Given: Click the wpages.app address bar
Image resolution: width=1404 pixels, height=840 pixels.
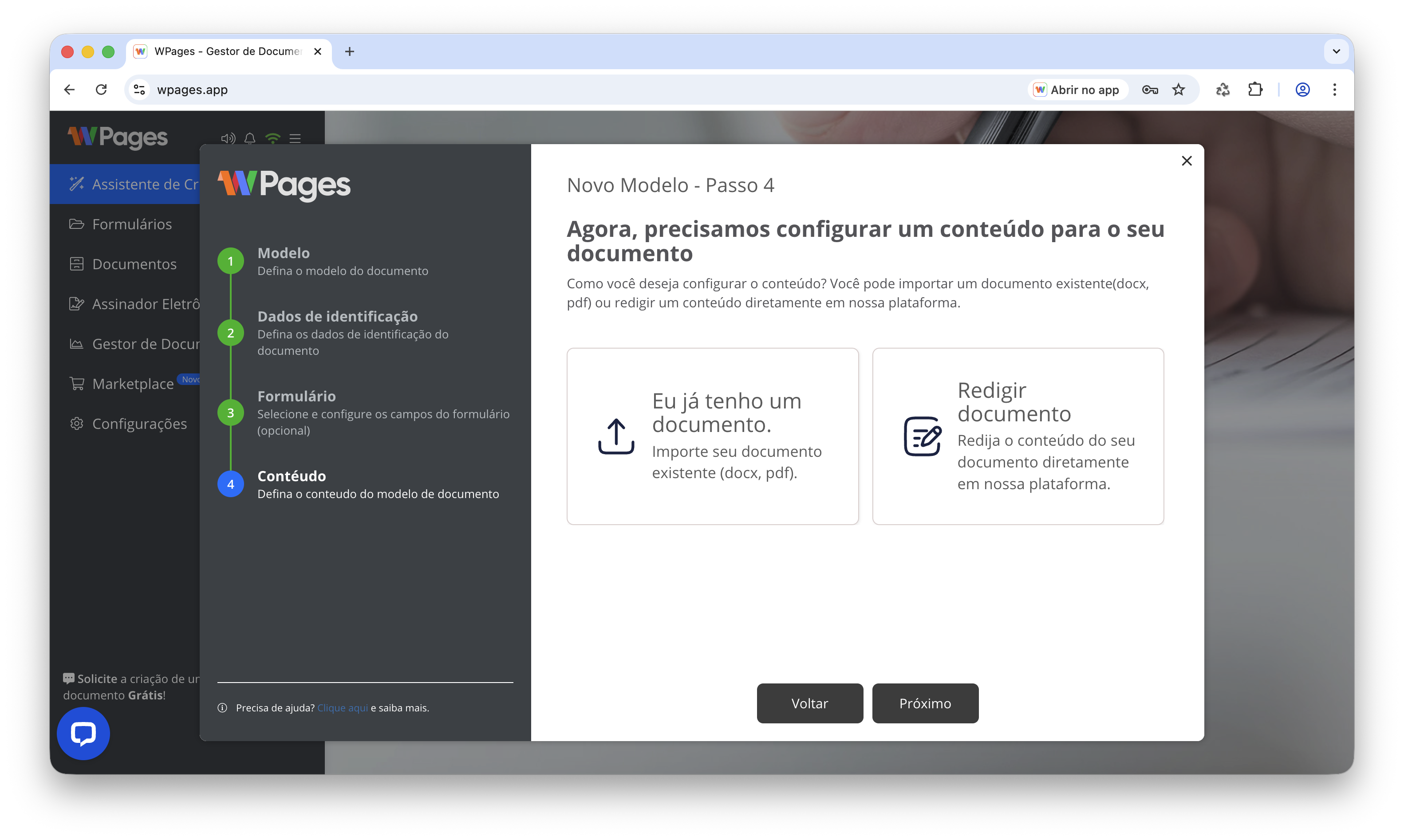Looking at the screenshot, I should [192, 90].
